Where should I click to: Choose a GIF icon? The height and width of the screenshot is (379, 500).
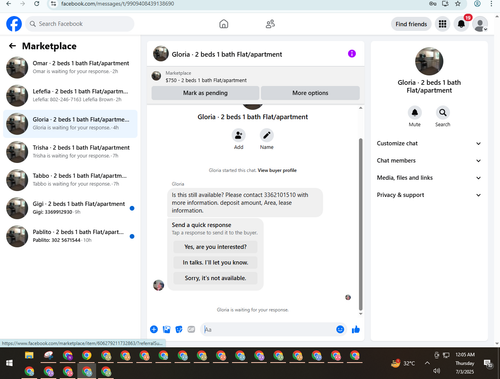coord(191,329)
